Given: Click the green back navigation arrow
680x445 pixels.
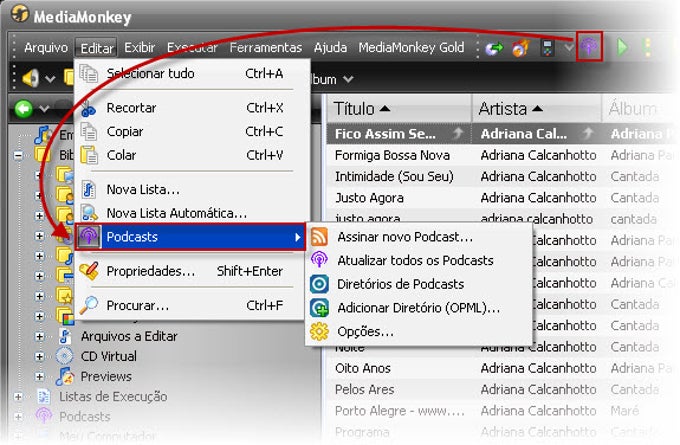Looking at the screenshot, I should point(24,108).
